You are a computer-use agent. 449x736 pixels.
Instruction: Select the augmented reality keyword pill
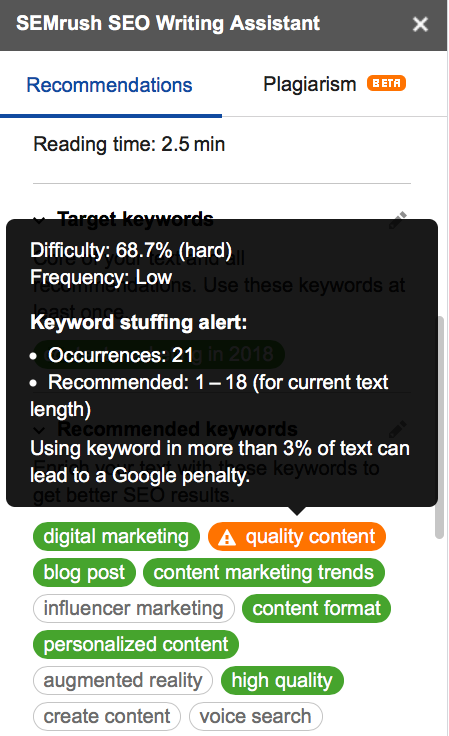[x=123, y=680]
